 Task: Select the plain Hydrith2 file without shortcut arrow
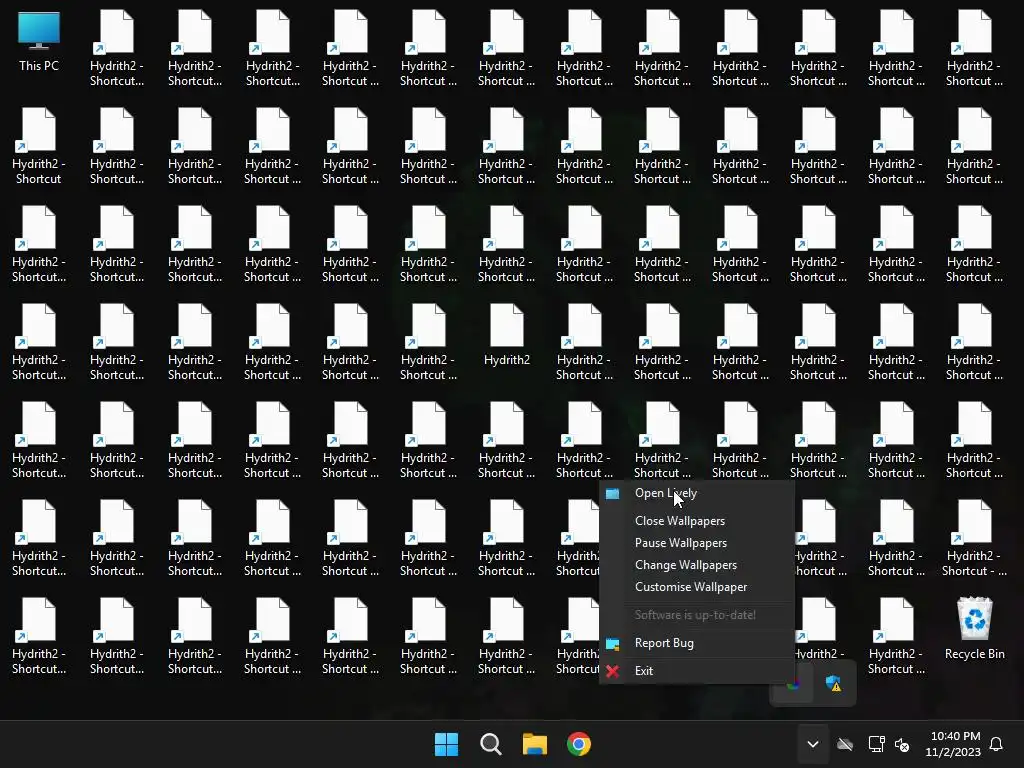pos(507,334)
